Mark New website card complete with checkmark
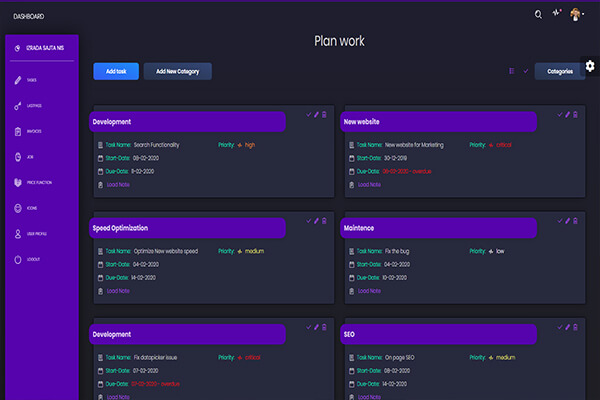This screenshot has height=400, width=600. (x=560, y=114)
